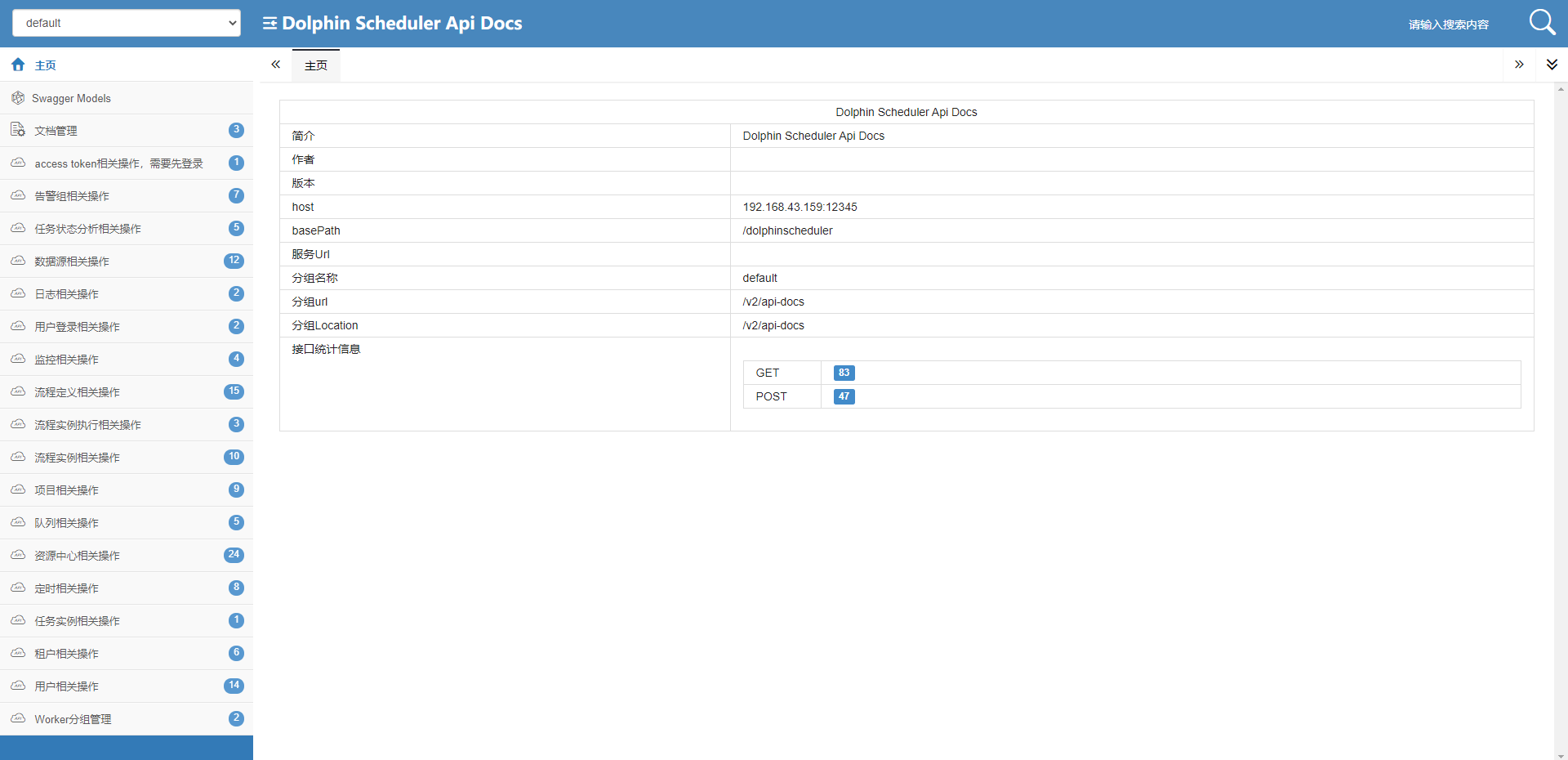Click the 文档管理 document management icon
1568x760 pixels.
(x=17, y=130)
